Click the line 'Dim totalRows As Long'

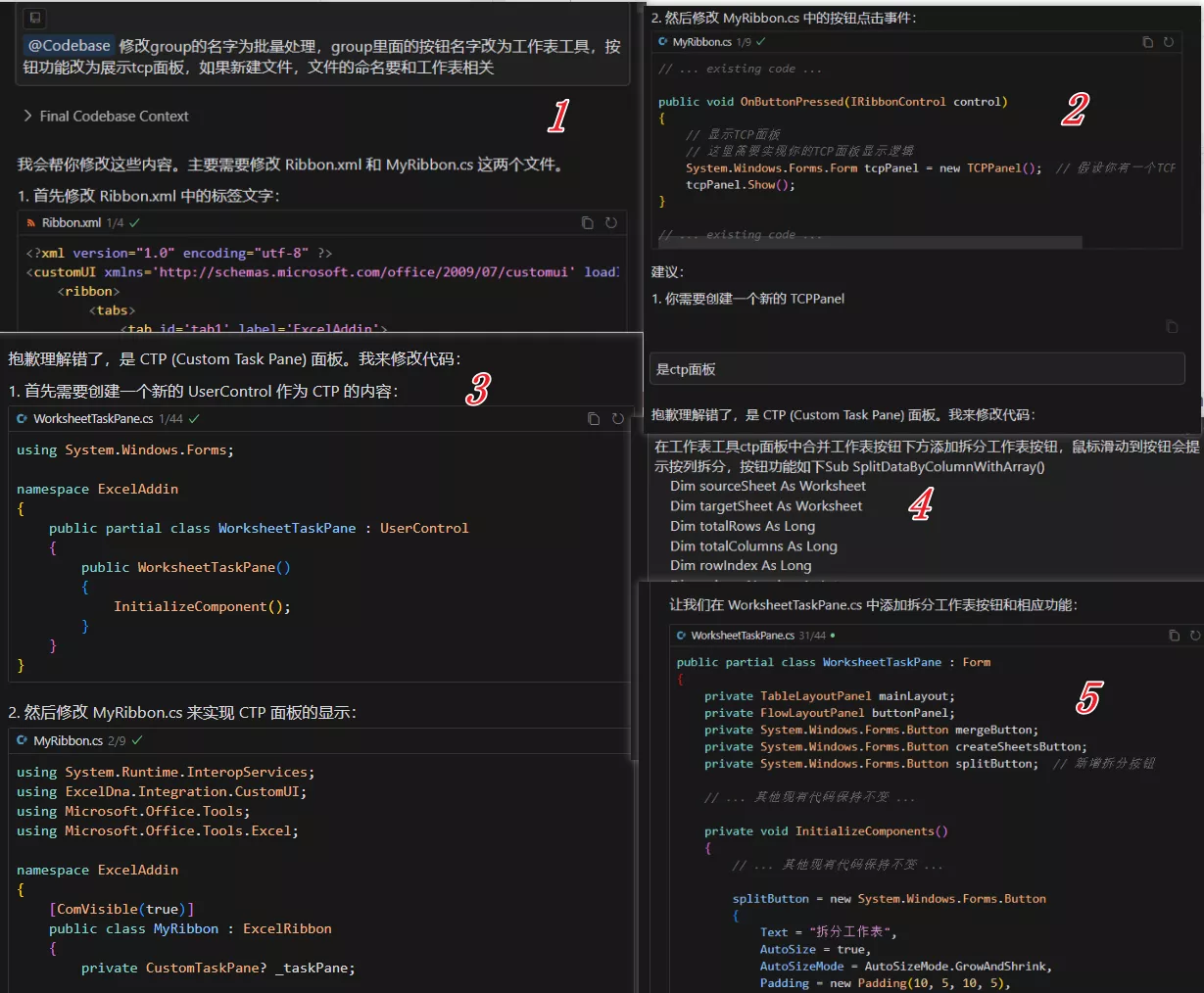[743, 526]
